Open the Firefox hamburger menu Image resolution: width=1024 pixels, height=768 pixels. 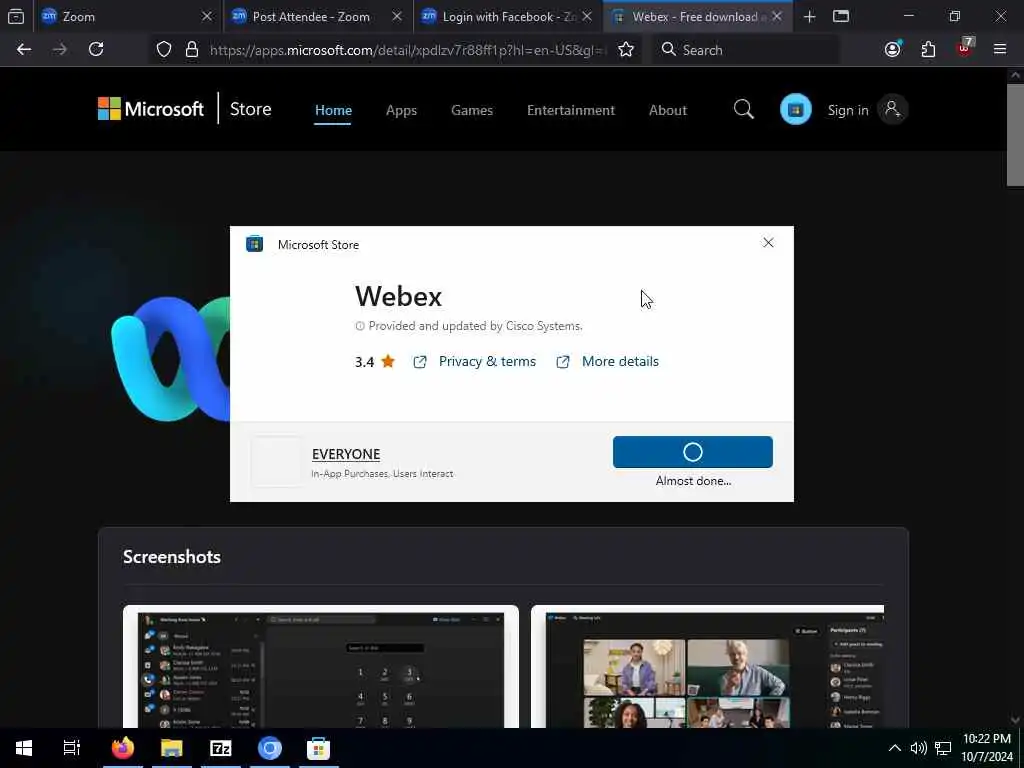click(1000, 49)
